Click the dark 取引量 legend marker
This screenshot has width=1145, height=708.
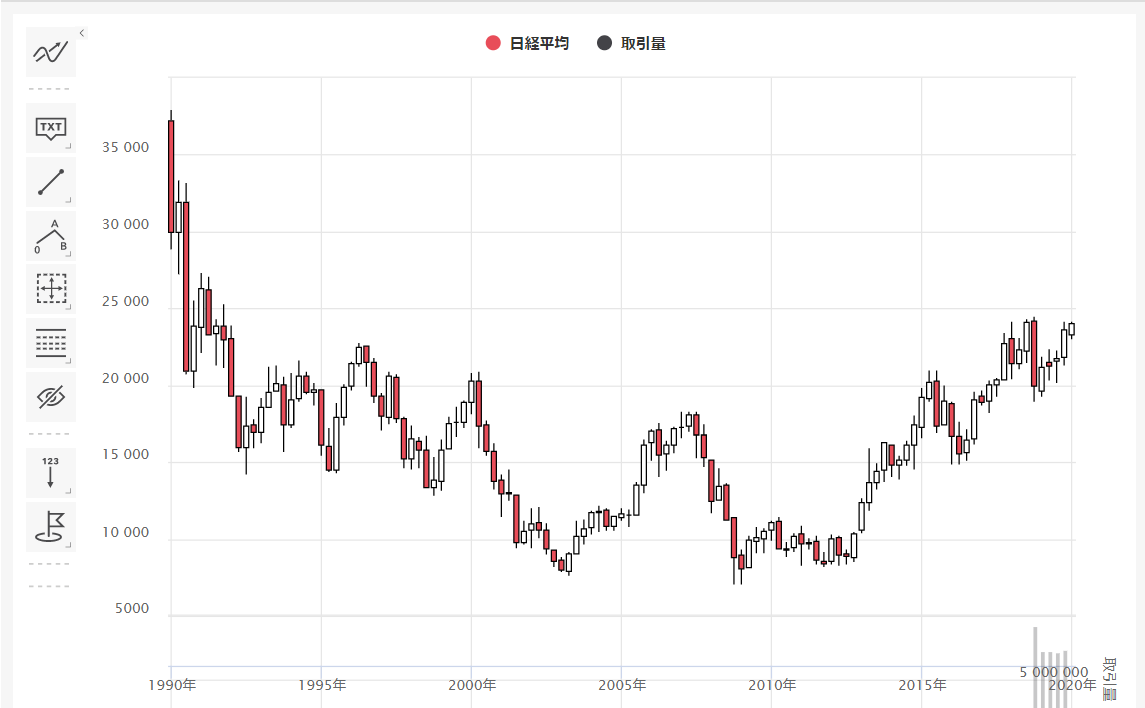[x=604, y=43]
